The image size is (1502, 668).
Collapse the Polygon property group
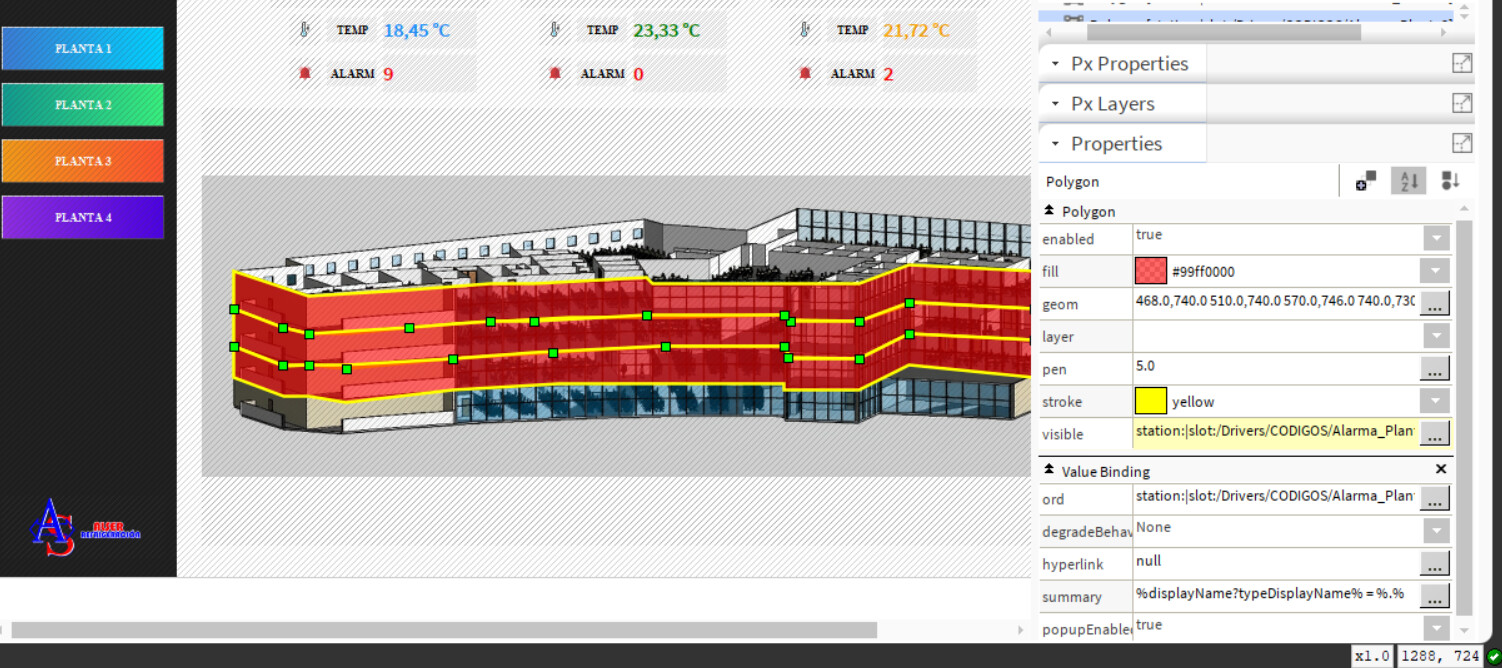[1049, 211]
